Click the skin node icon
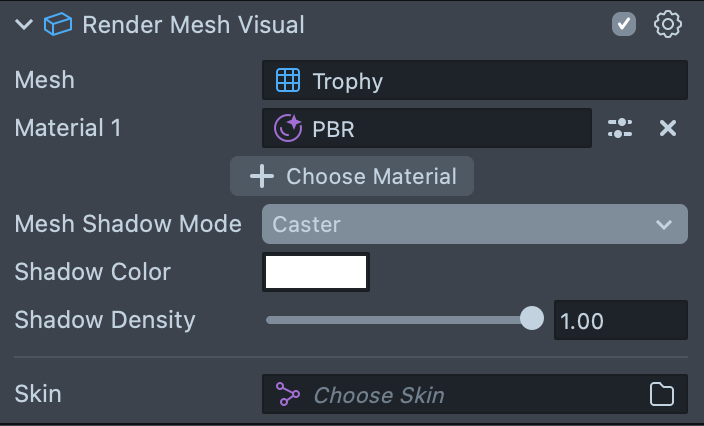Screen dimensions: 704x426 (x=288, y=394)
